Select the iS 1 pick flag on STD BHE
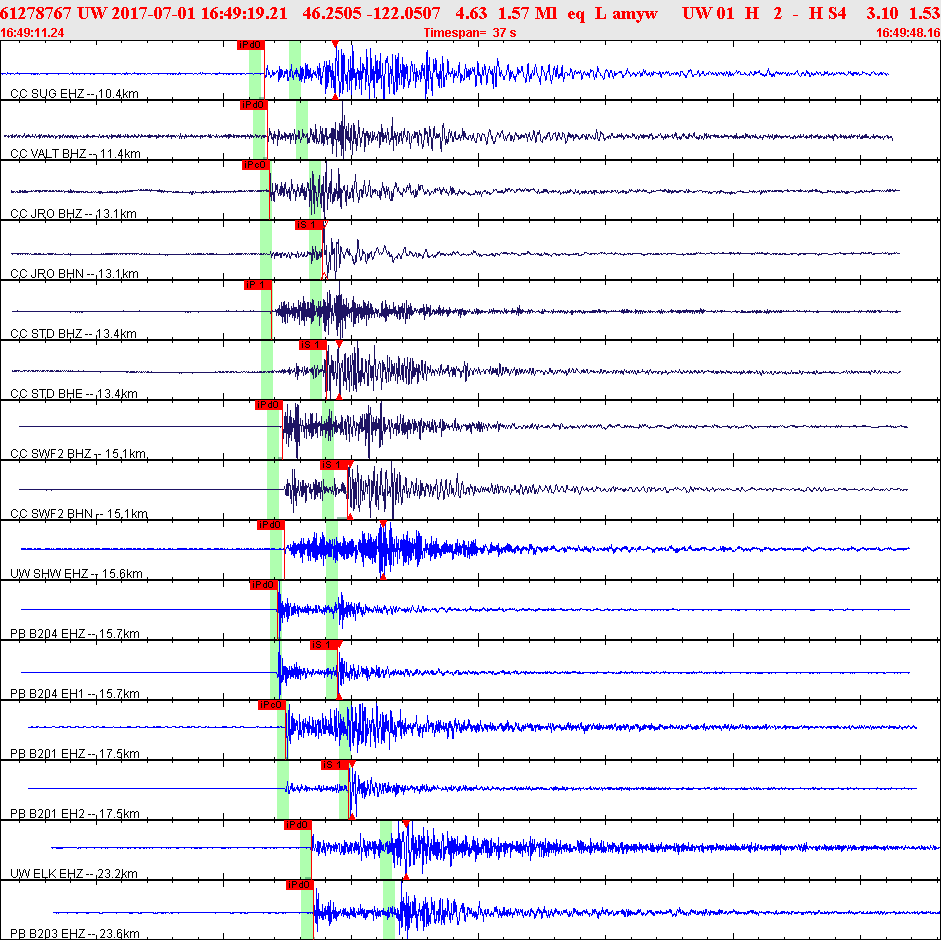The height and width of the screenshot is (940, 941). [313, 345]
